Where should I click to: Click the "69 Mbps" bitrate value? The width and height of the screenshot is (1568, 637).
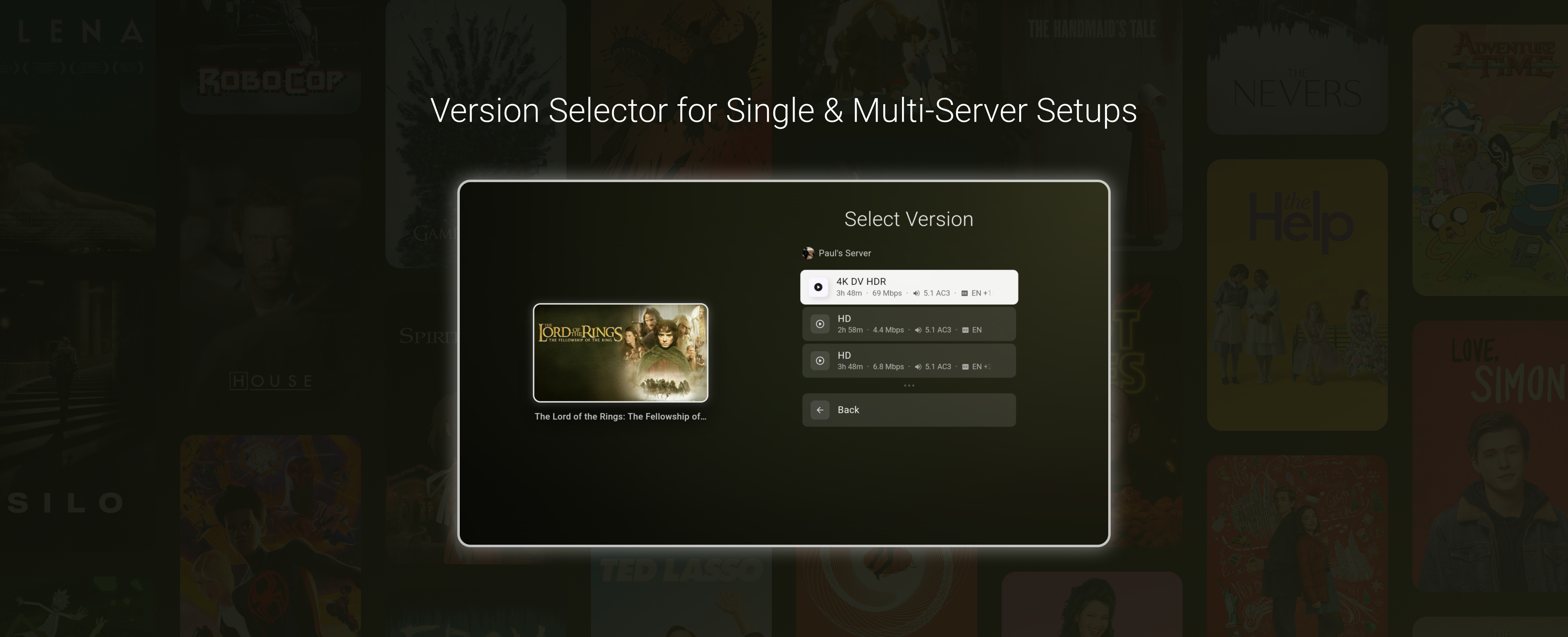pos(887,294)
